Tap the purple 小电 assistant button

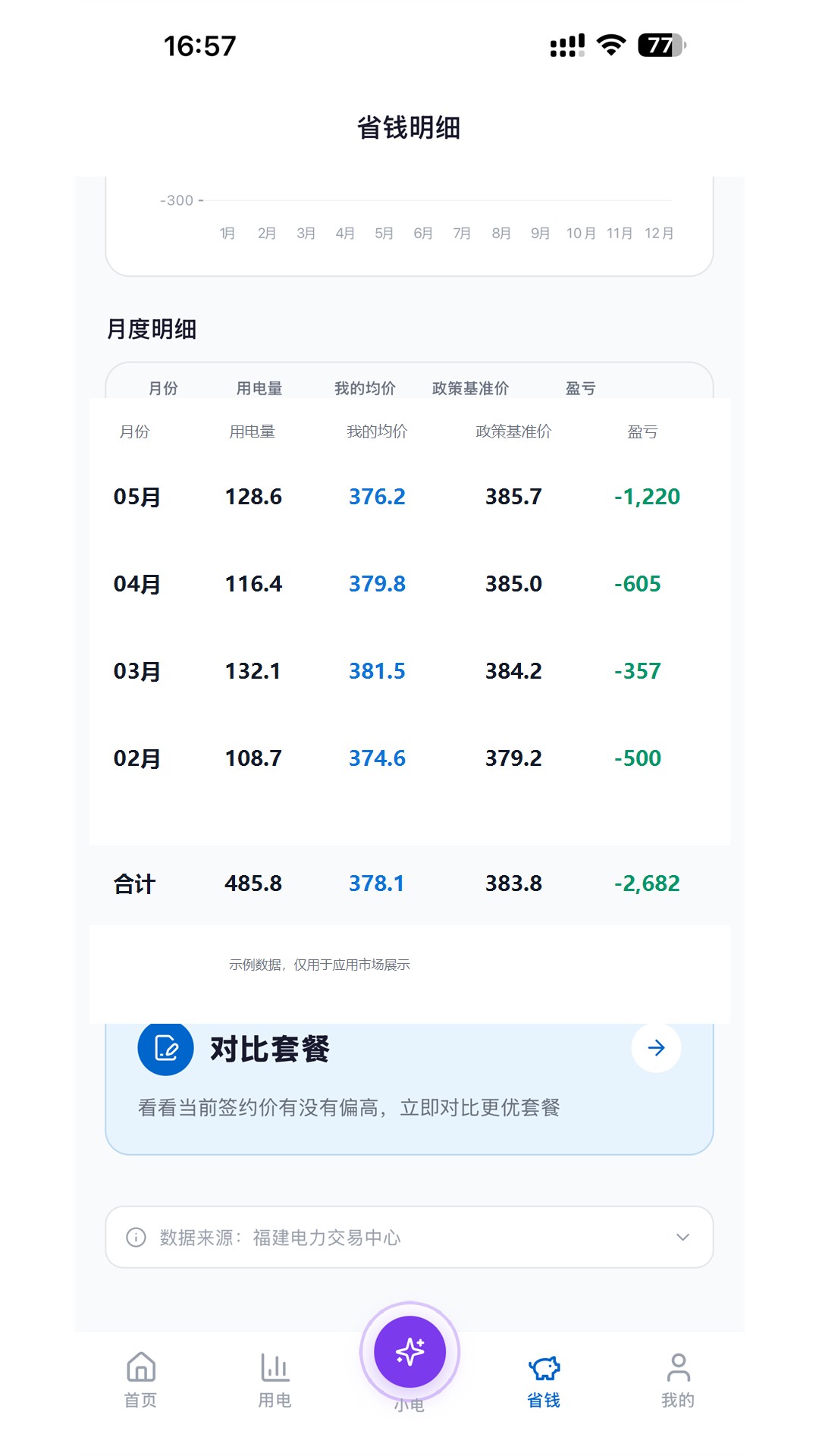(x=409, y=1351)
